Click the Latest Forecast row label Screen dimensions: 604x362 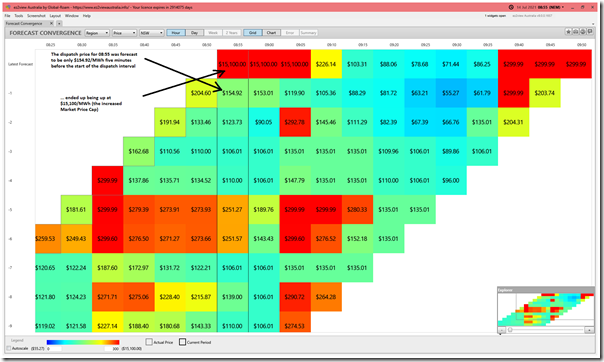20,64
